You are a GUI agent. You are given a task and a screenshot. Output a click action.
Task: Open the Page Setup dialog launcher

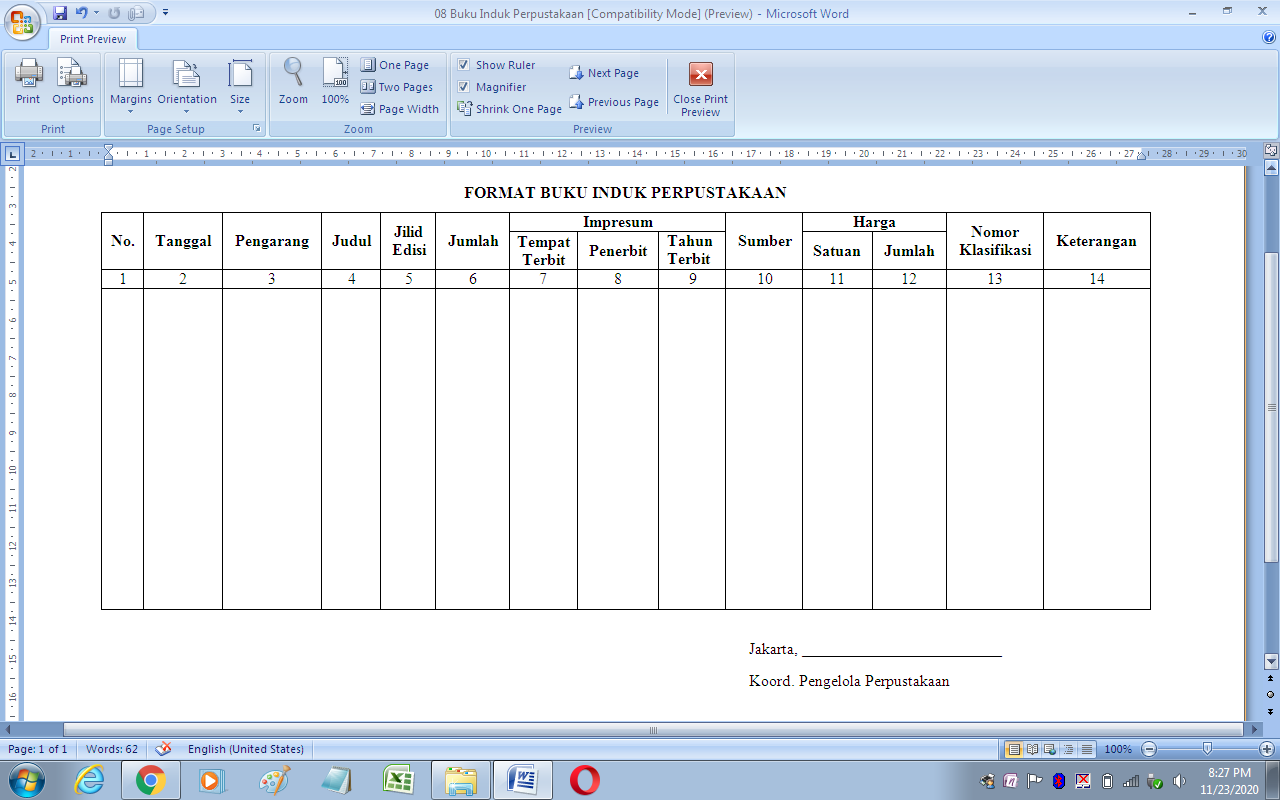tap(257, 129)
